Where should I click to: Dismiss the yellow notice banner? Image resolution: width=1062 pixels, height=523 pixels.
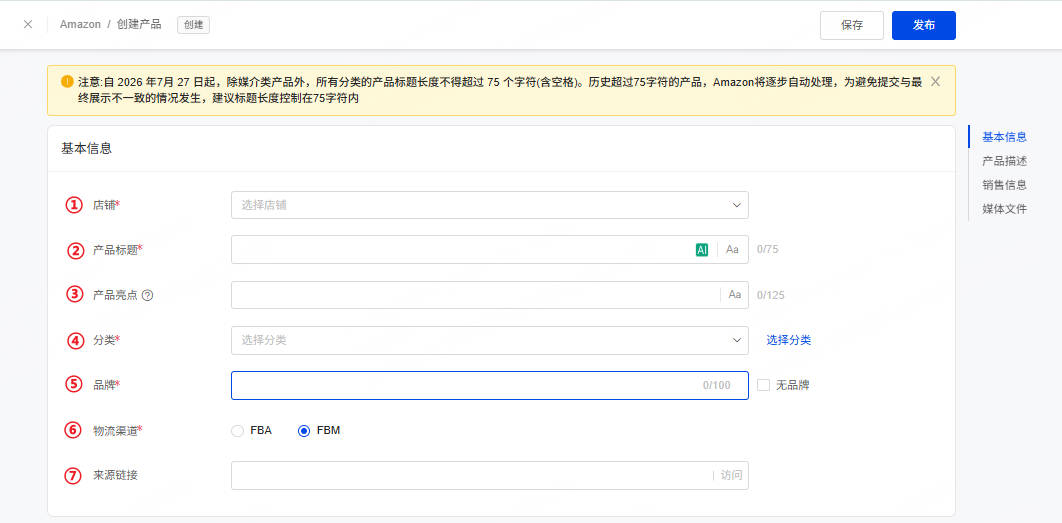point(935,81)
